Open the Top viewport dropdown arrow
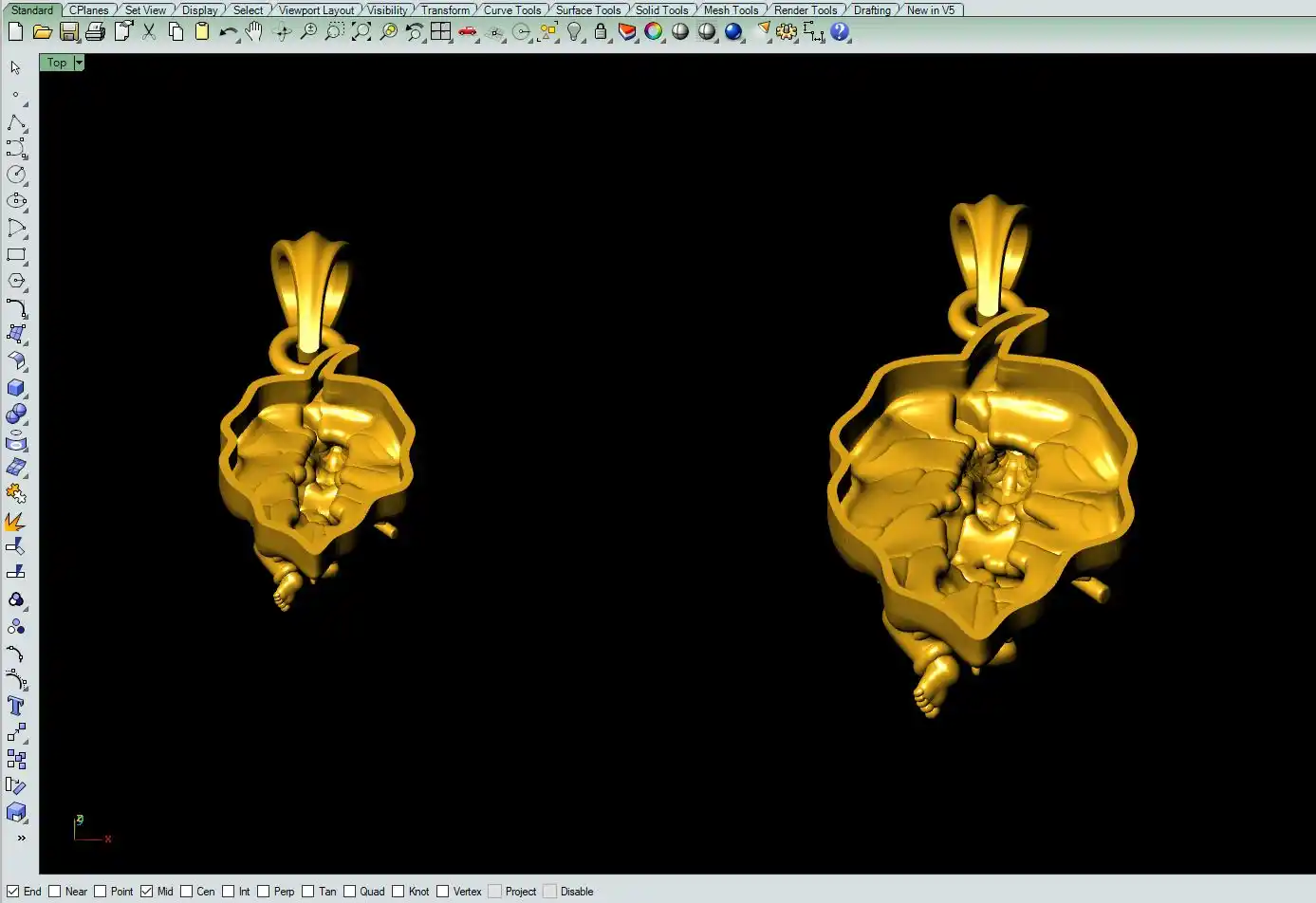 point(79,63)
